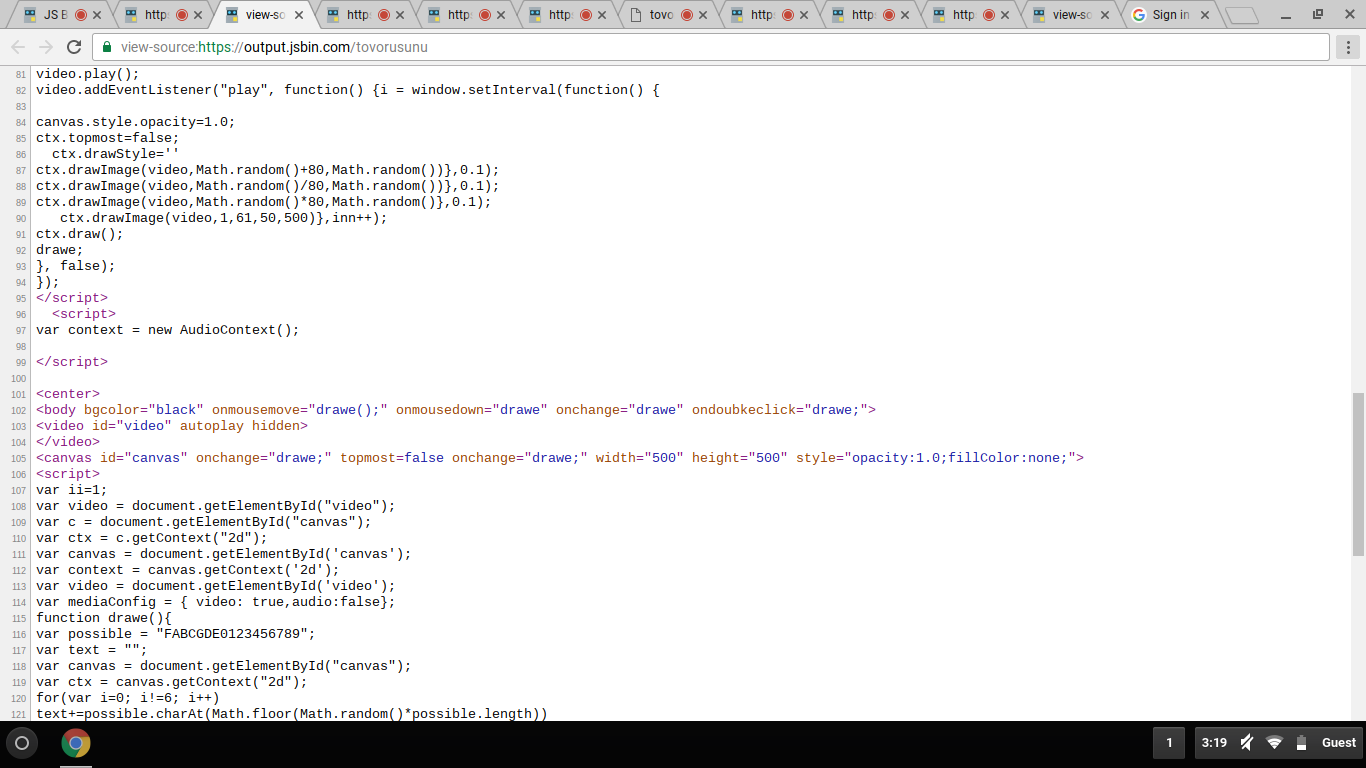
Task: Close the Sign in tab
Action: coord(1205,15)
